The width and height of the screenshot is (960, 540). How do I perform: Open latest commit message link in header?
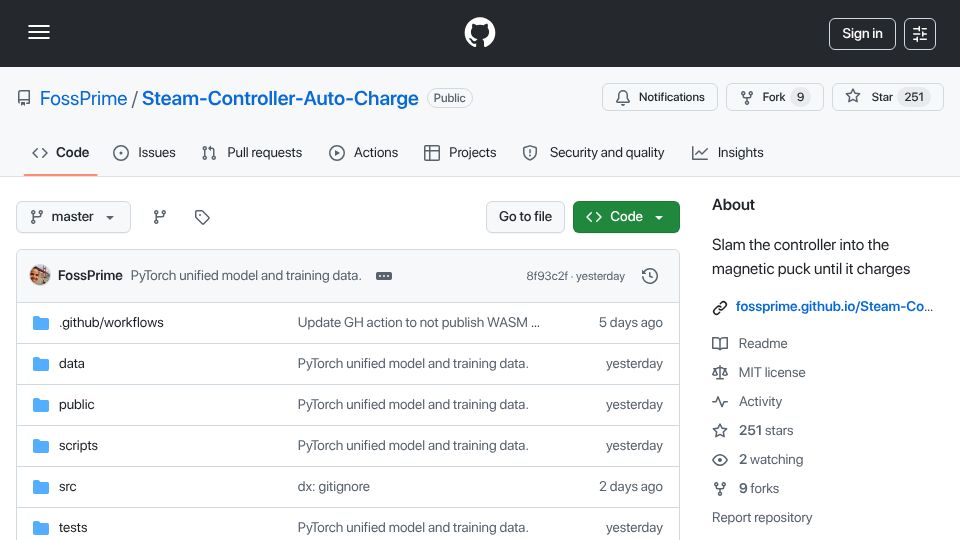coord(246,276)
